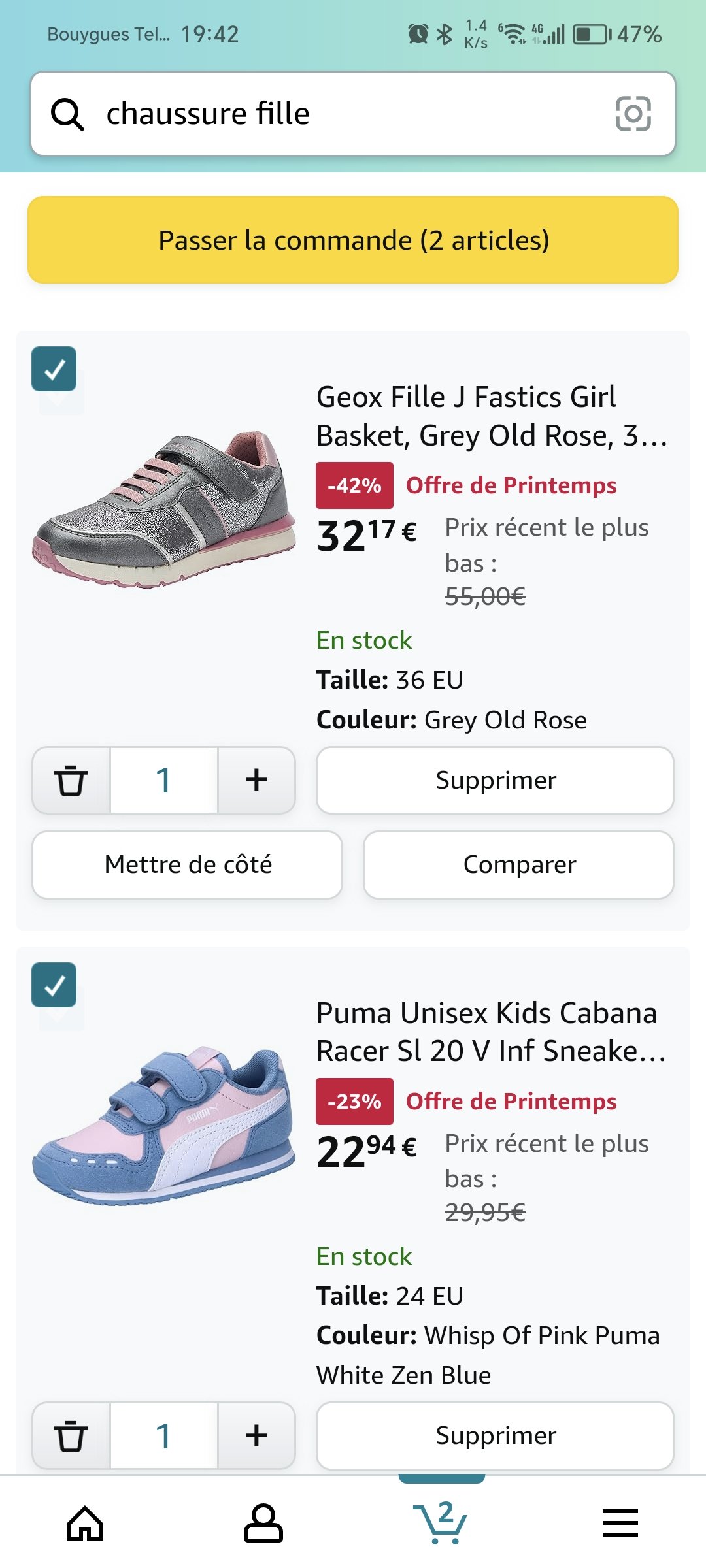Open the Home tab icon
This screenshot has height=1568, width=706.
[86, 1523]
